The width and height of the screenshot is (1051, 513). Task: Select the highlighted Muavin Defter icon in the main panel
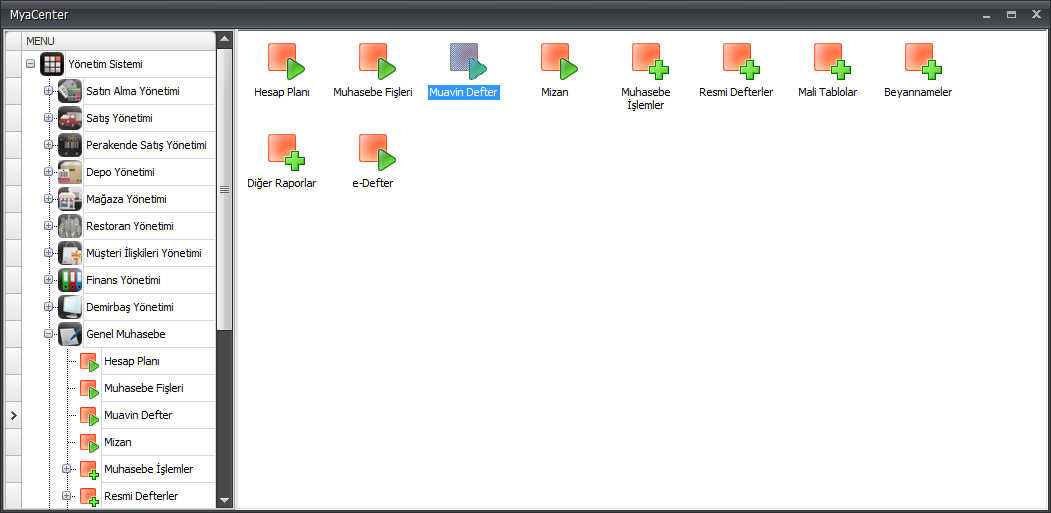click(x=468, y=61)
